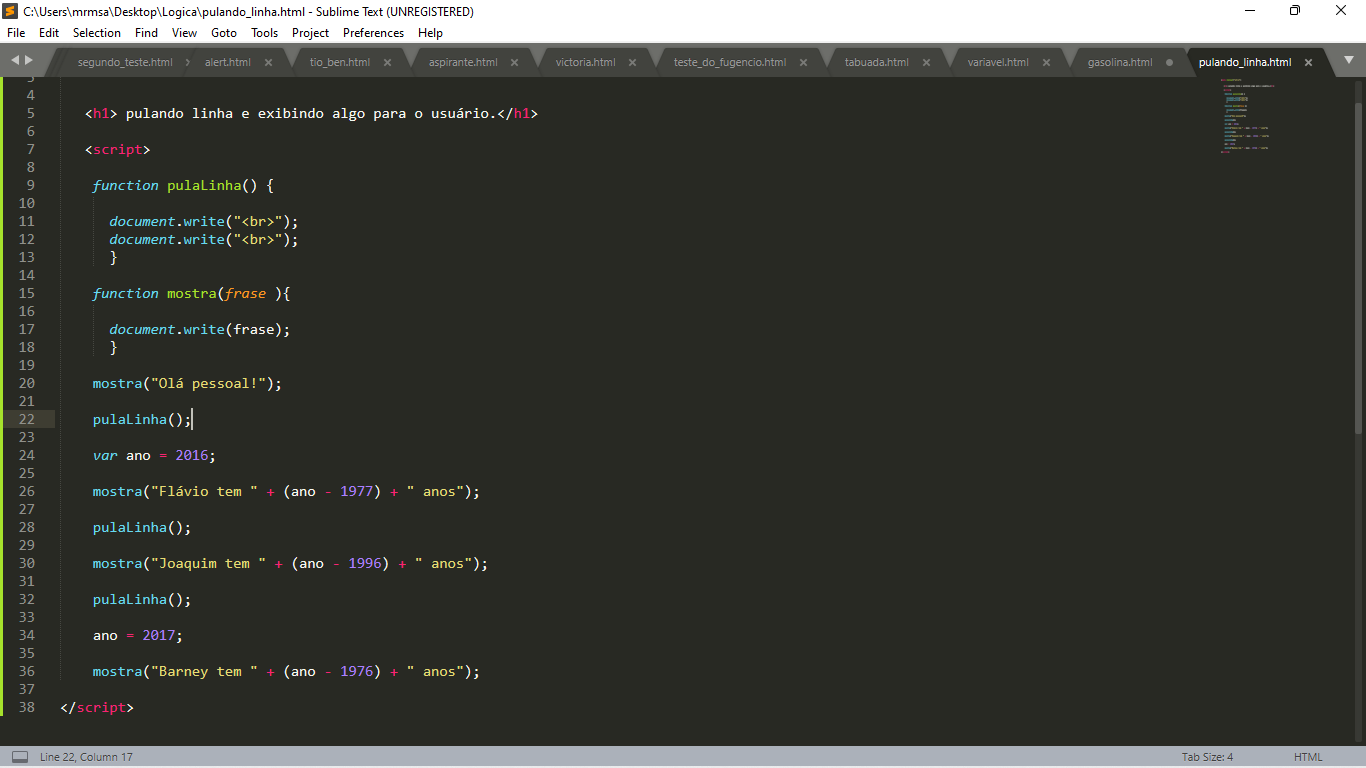
Task: Close the pulando_linha.html tab
Action: pyautogui.click(x=1309, y=62)
